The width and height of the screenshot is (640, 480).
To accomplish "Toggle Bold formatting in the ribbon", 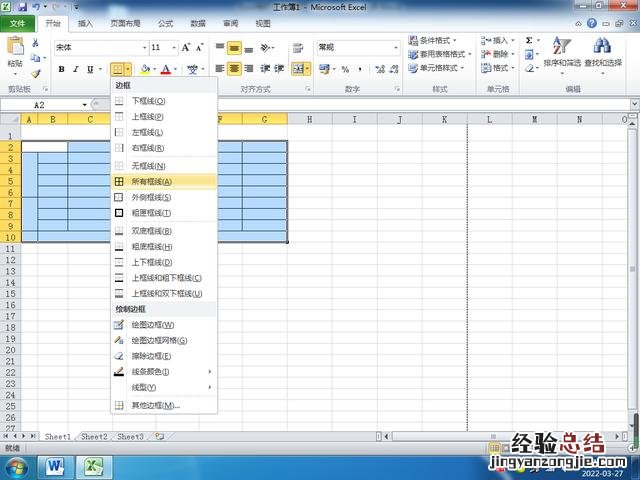I will click(x=62, y=69).
